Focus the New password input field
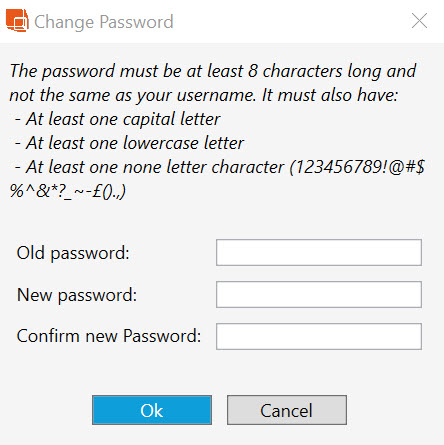The image size is (444, 445). (x=319, y=294)
